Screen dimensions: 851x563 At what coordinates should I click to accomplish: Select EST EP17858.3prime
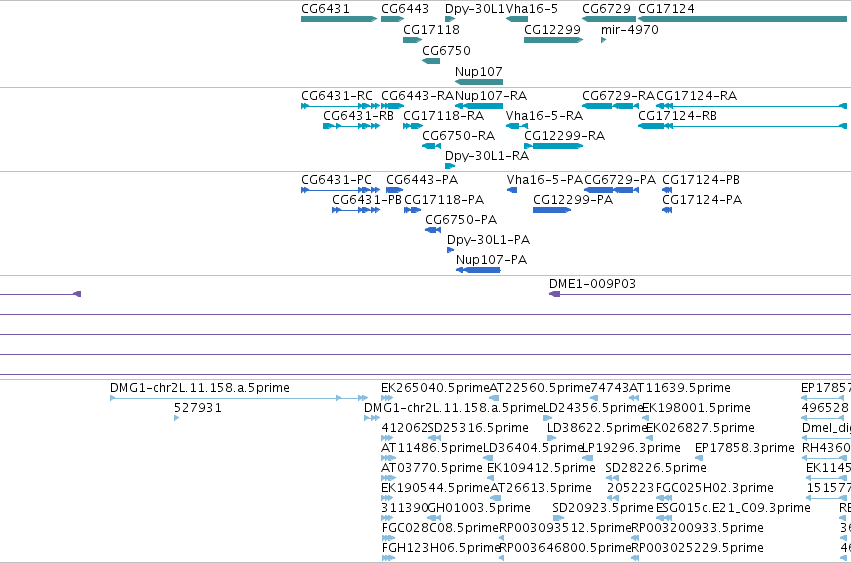[745, 448]
